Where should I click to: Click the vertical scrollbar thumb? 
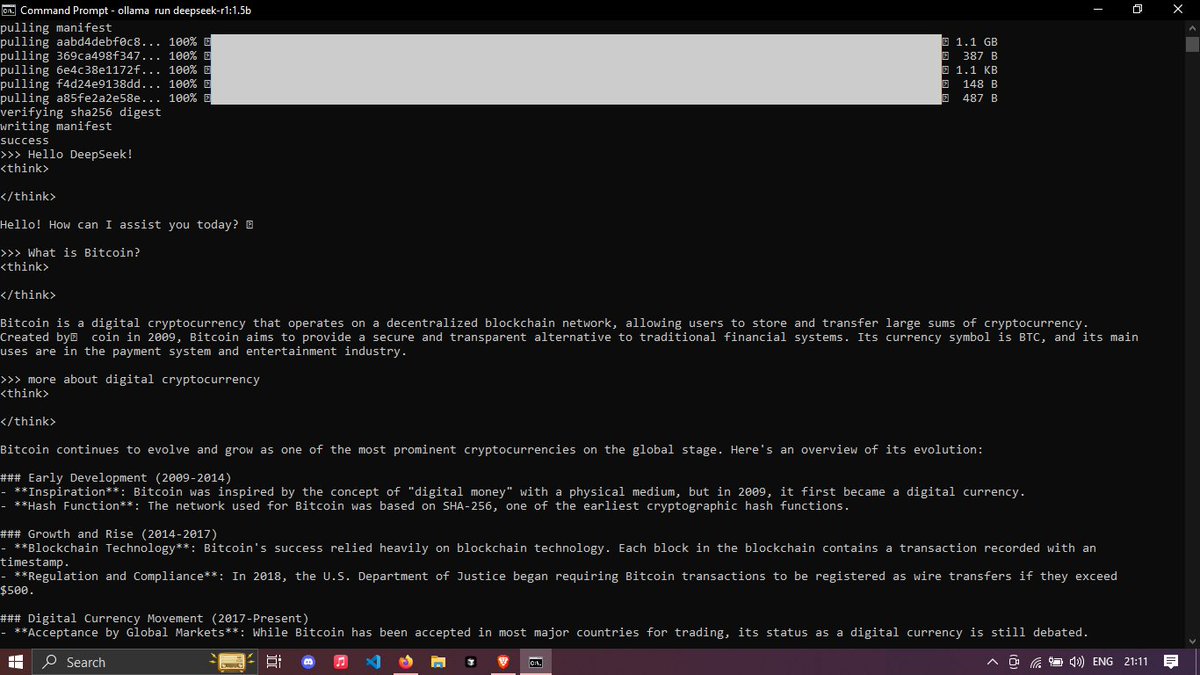pyautogui.click(x=1191, y=44)
